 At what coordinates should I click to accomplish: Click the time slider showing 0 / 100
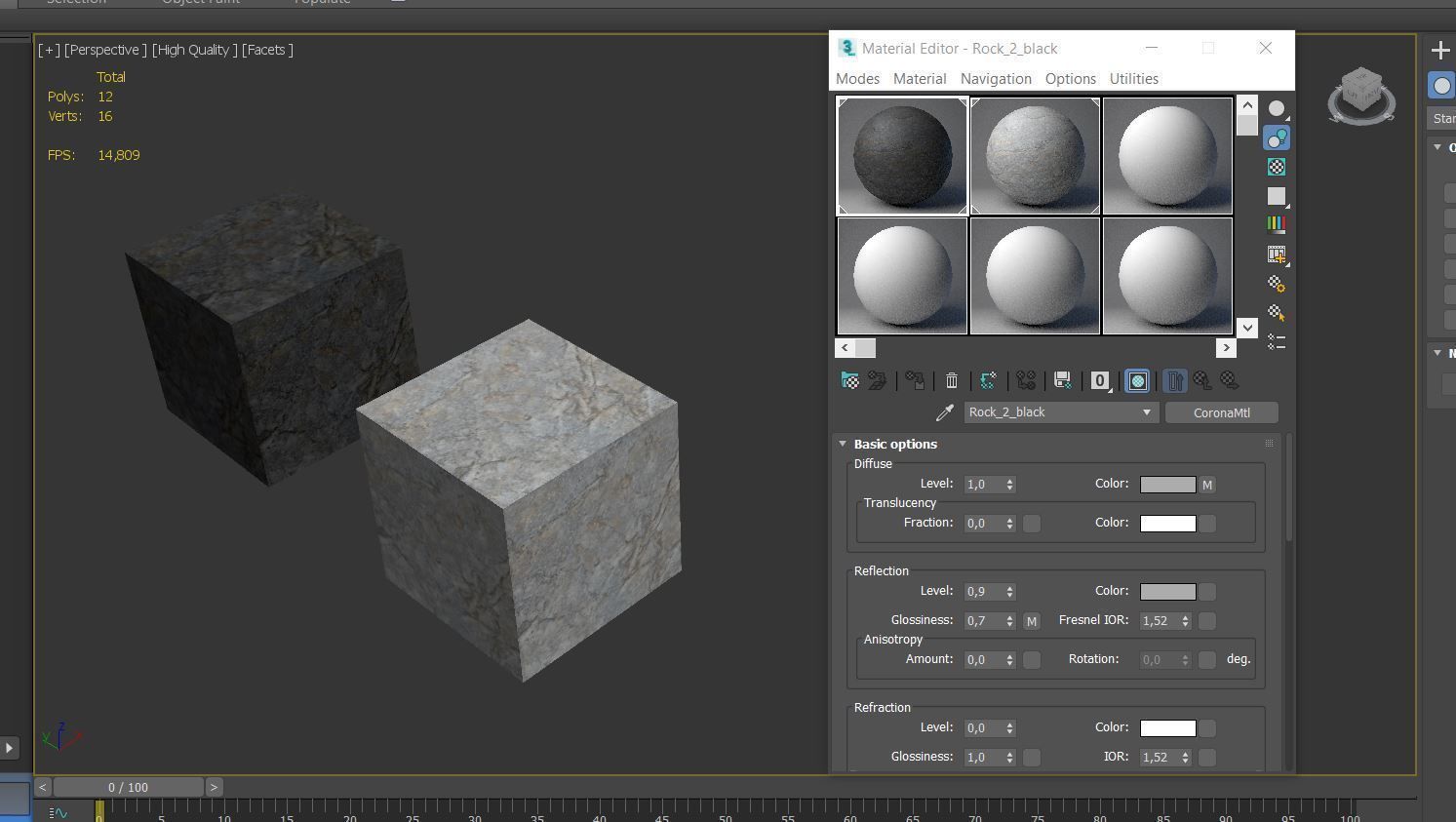(128, 787)
